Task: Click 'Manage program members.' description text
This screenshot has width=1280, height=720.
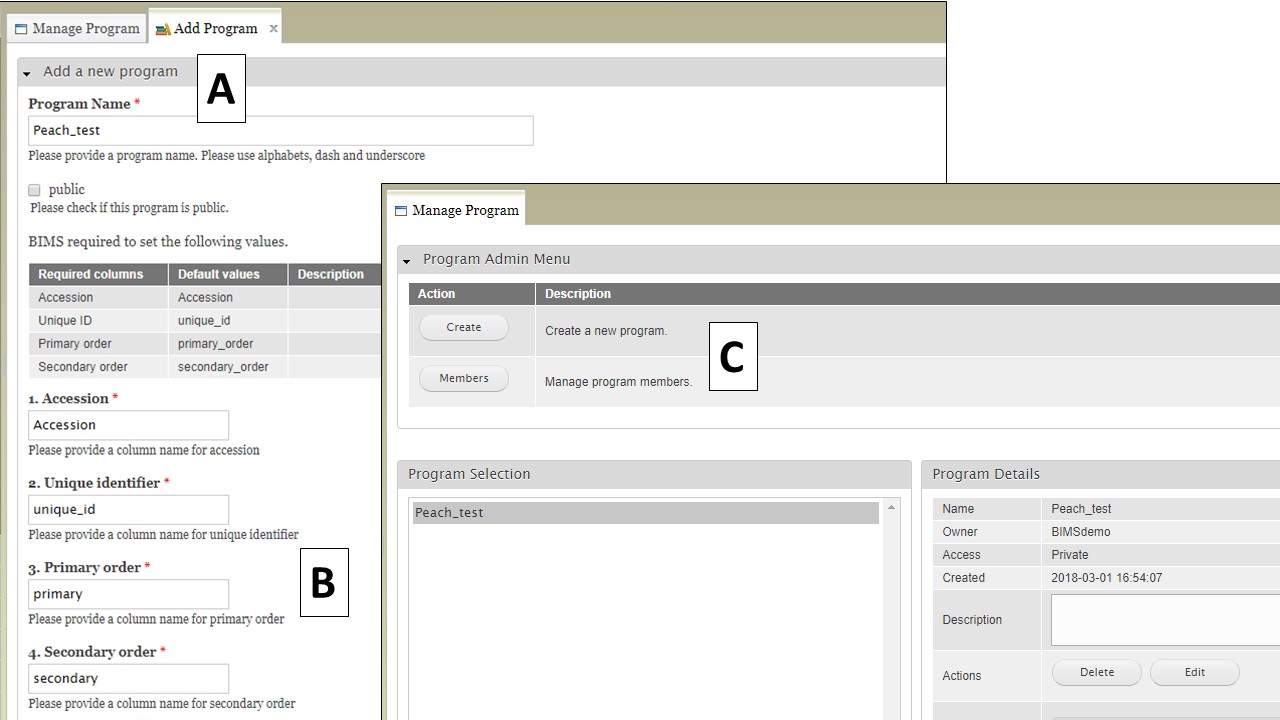Action: pos(618,382)
